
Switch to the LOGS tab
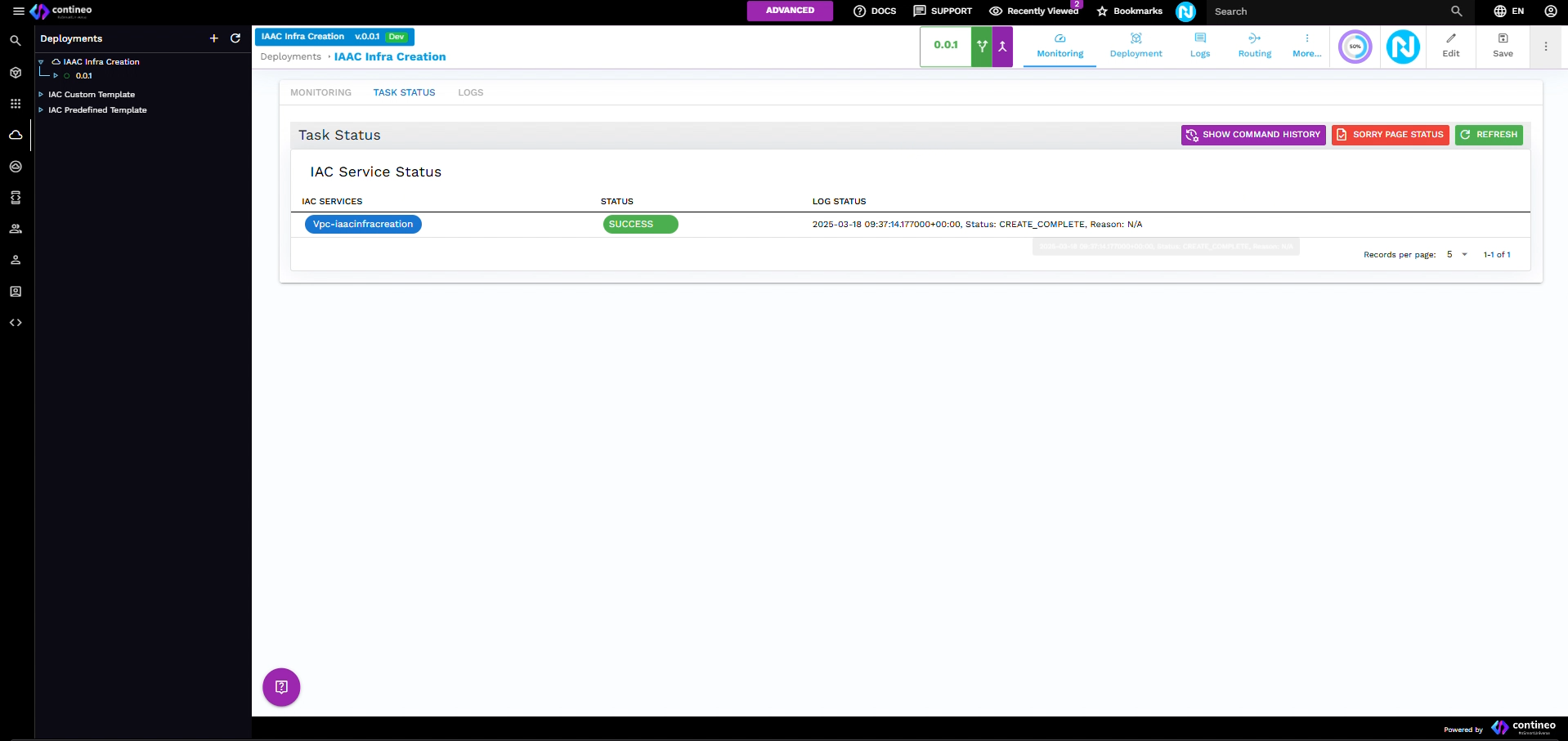[x=470, y=93]
